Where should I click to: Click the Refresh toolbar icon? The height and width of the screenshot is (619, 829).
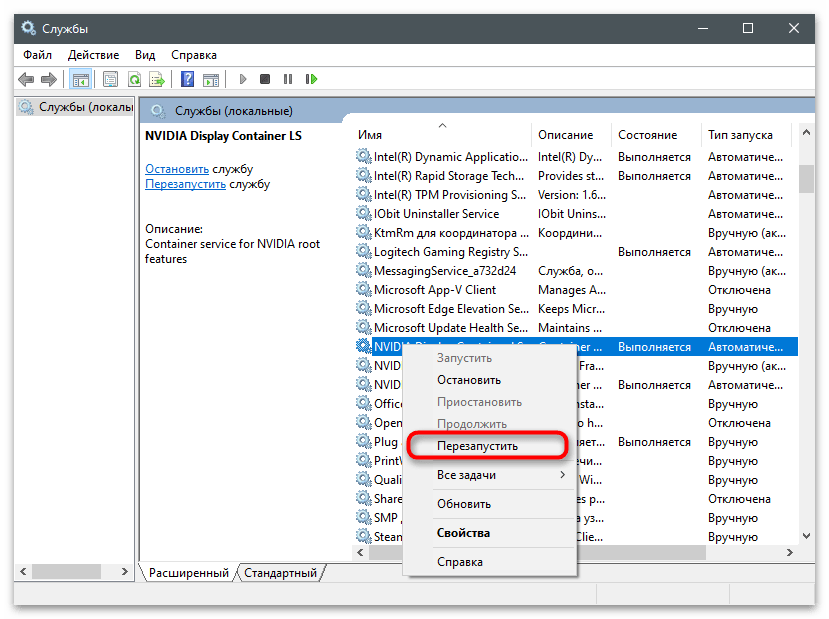(x=133, y=79)
